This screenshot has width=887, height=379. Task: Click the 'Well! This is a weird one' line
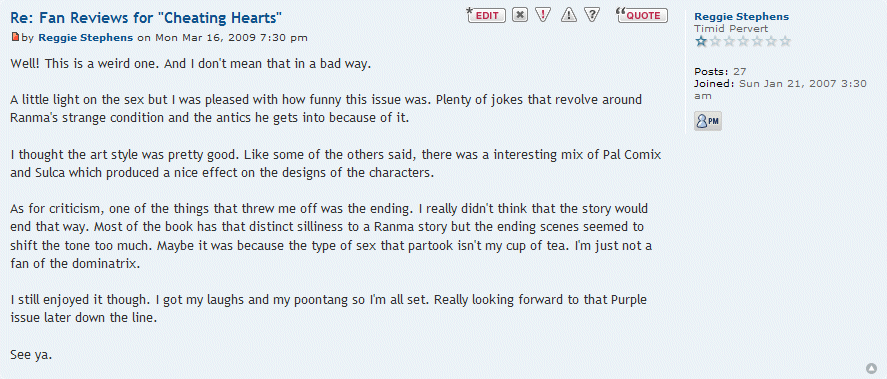coord(191,64)
